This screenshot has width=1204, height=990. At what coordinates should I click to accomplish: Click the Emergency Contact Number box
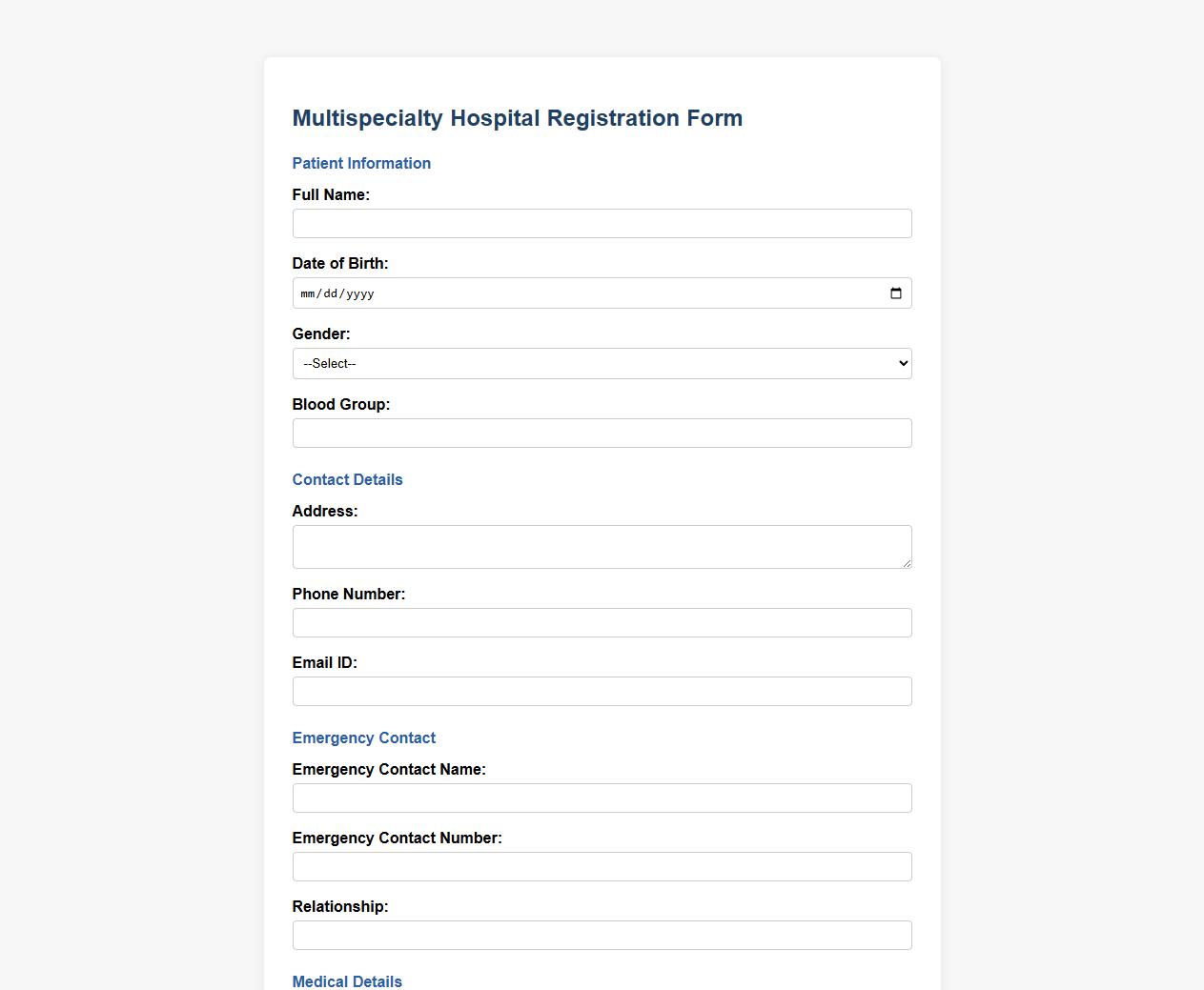[x=602, y=866]
